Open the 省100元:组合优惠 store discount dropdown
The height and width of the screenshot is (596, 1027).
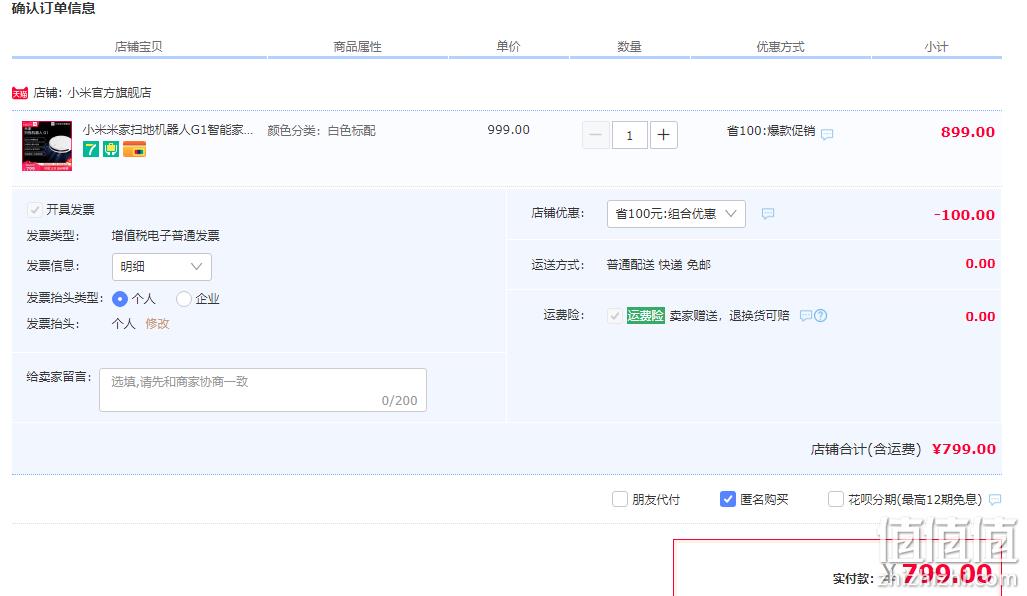pyautogui.click(x=676, y=214)
